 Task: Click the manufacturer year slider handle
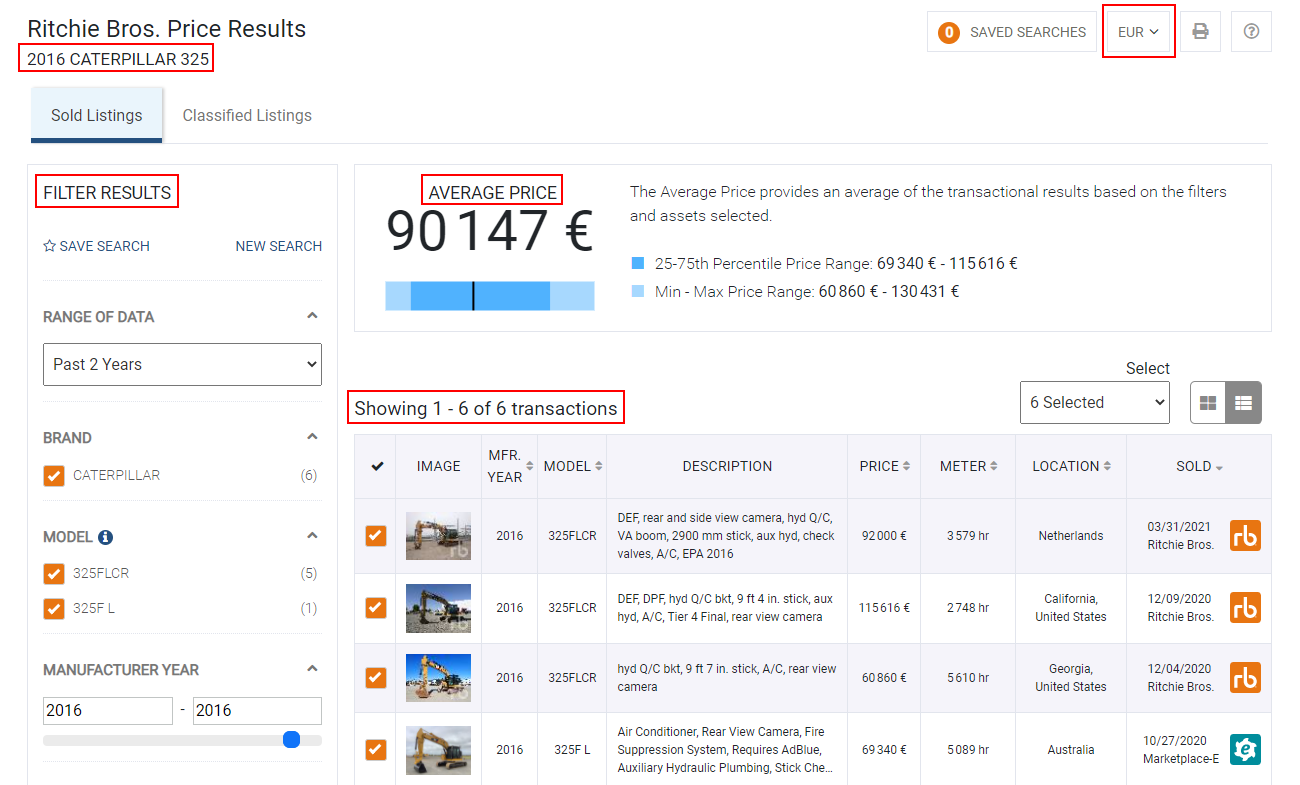(x=291, y=739)
